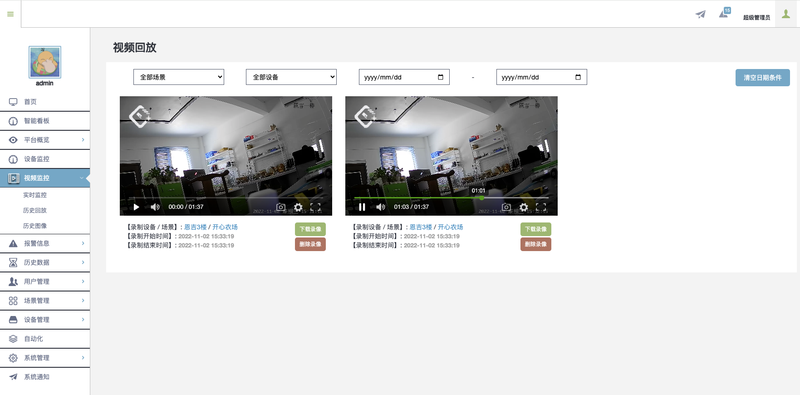The image size is (800, 395).
Task: Click the user profile icon in the header
Action: (x=786, y=14)
